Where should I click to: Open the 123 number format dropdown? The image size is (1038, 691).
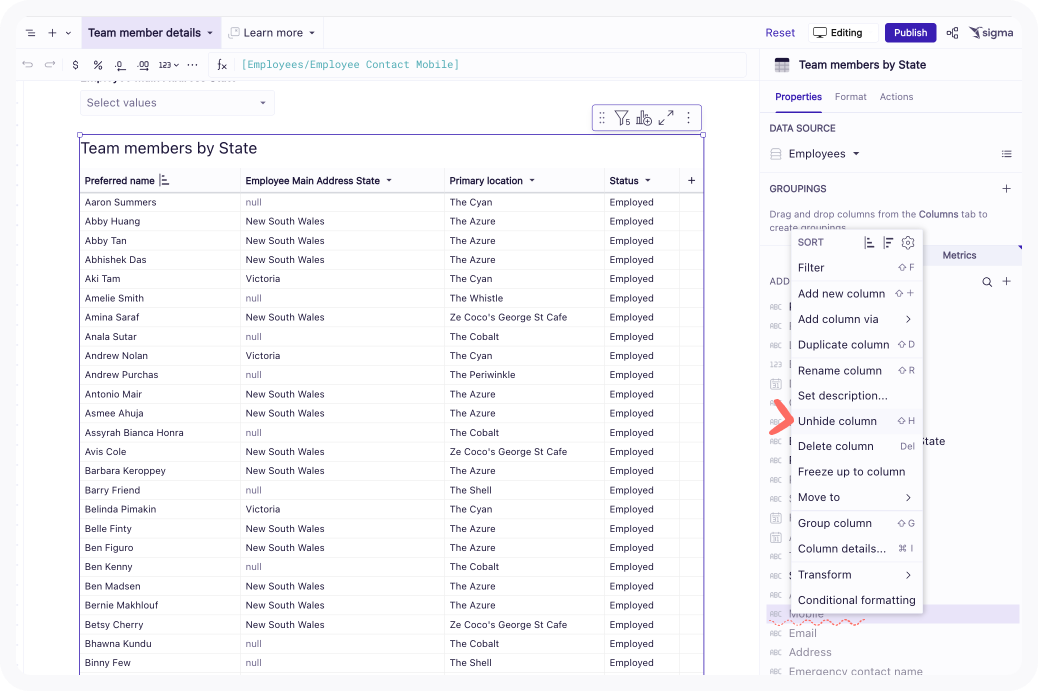pyautogui.click(x=169, y=65)
